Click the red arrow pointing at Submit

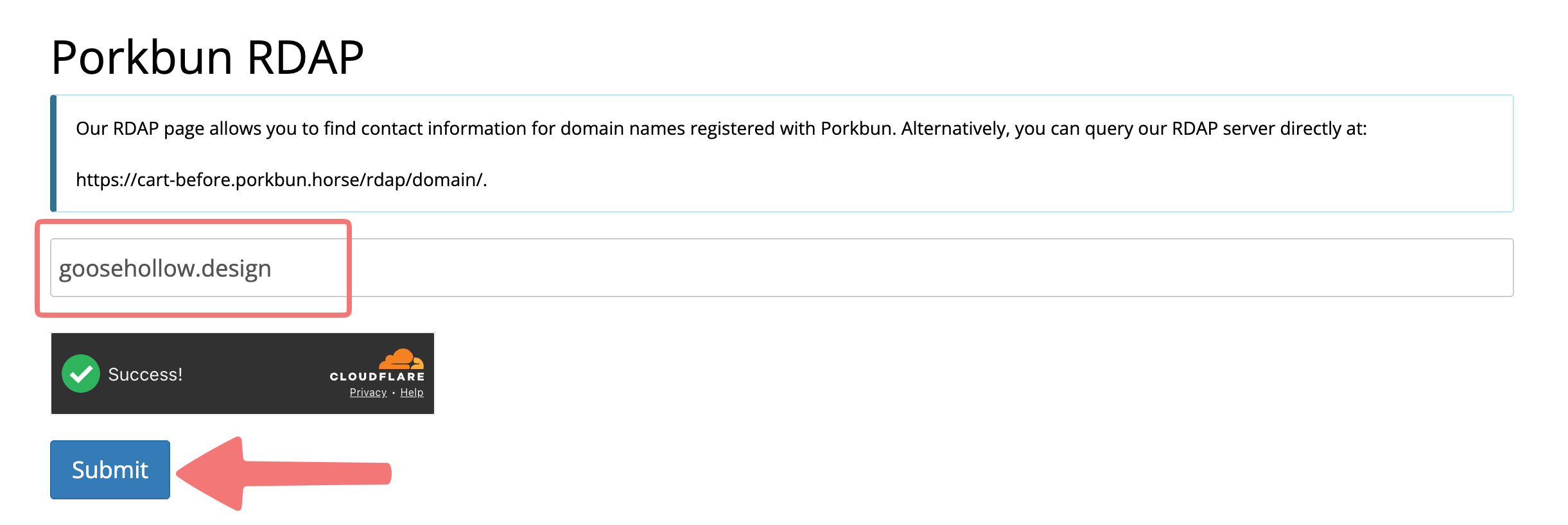[284, 474]
